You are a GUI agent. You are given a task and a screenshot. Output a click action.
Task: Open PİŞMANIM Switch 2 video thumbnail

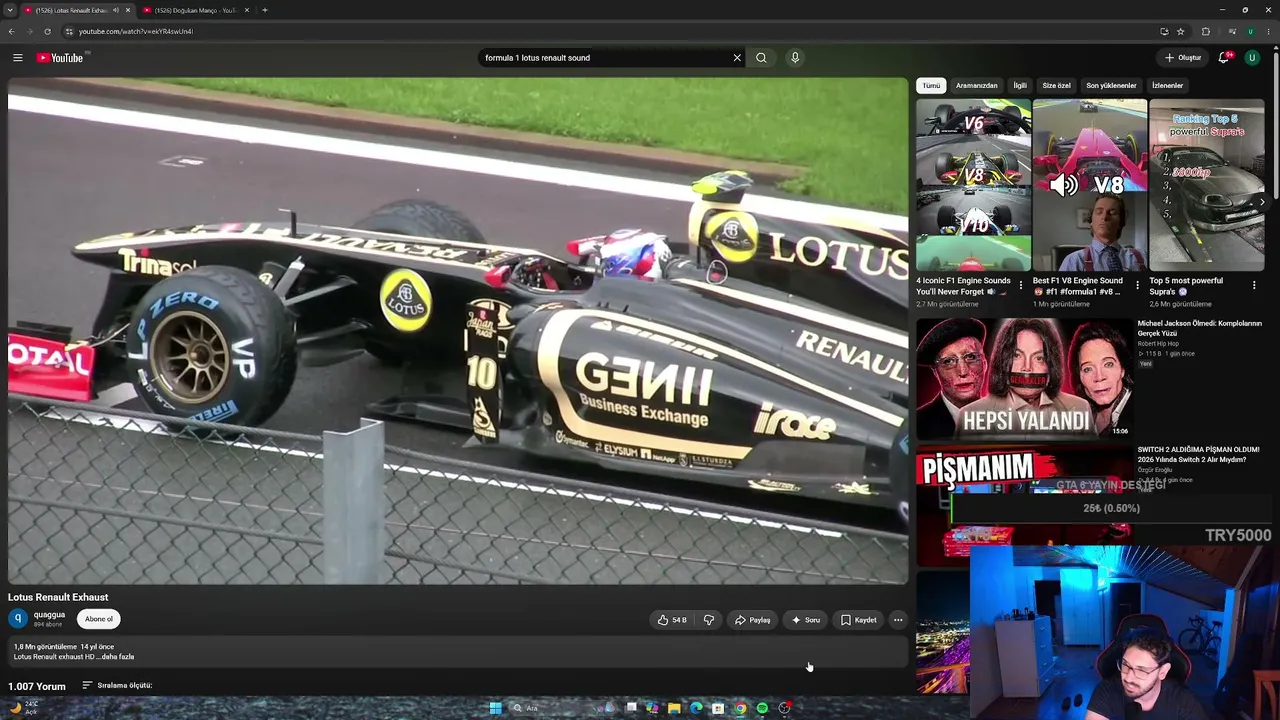pos(1024,506)
